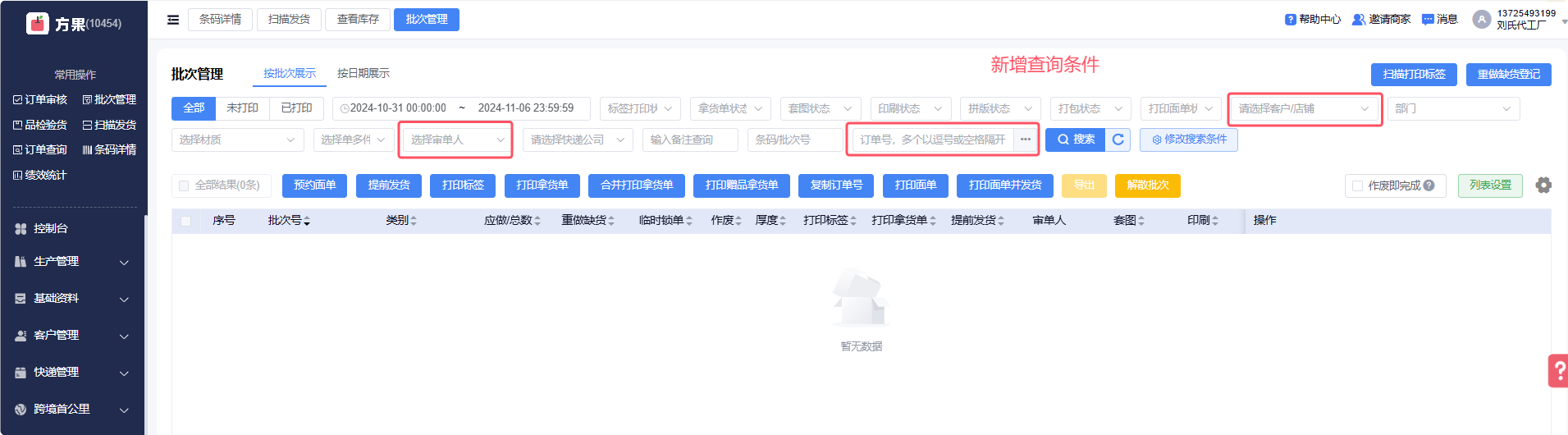Sort by 套图 column arrows
Image resolution: width=1568 pixels, height=435 pixels.
coord(1141,221)
